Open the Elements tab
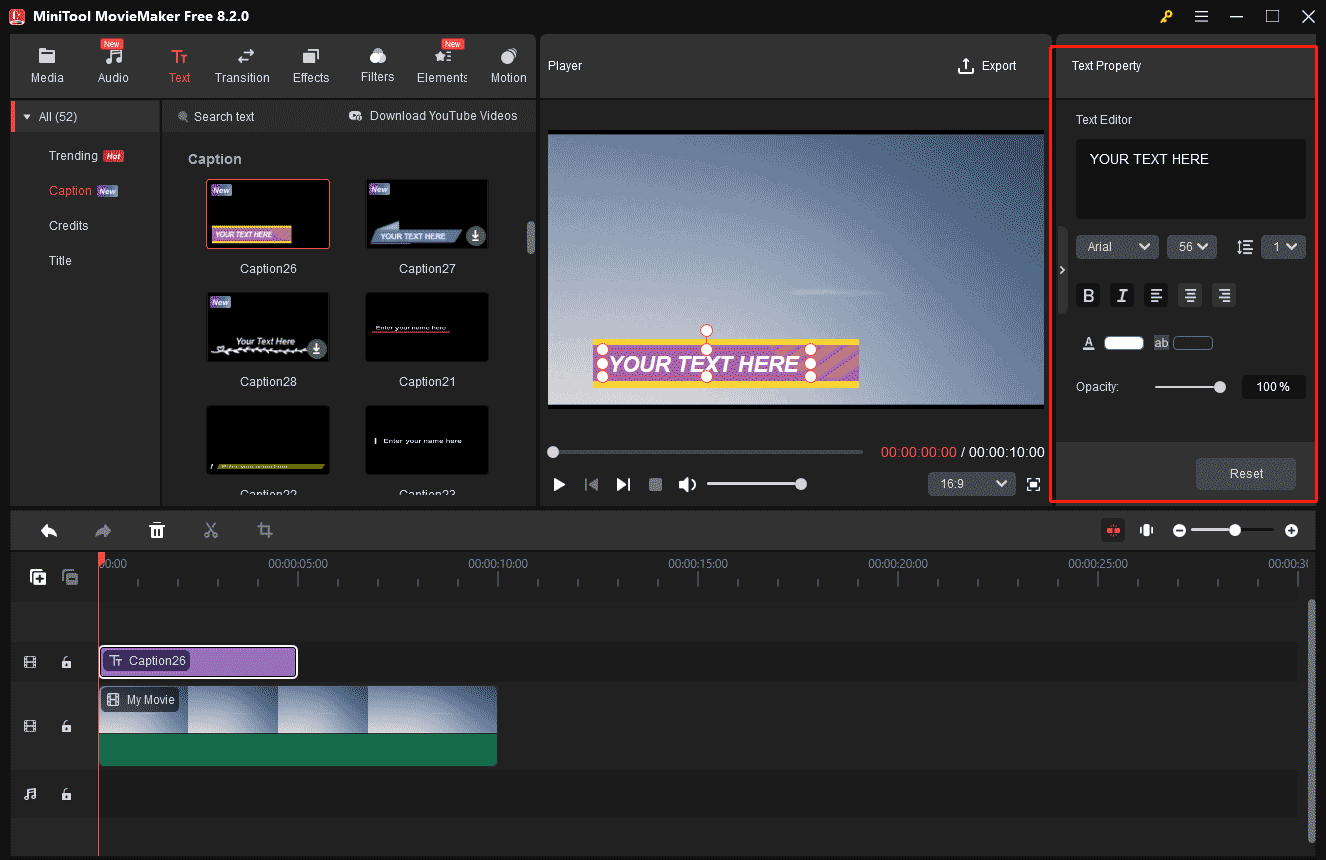The height and width of the screenshot is (860, 1326). pos(442,66)
